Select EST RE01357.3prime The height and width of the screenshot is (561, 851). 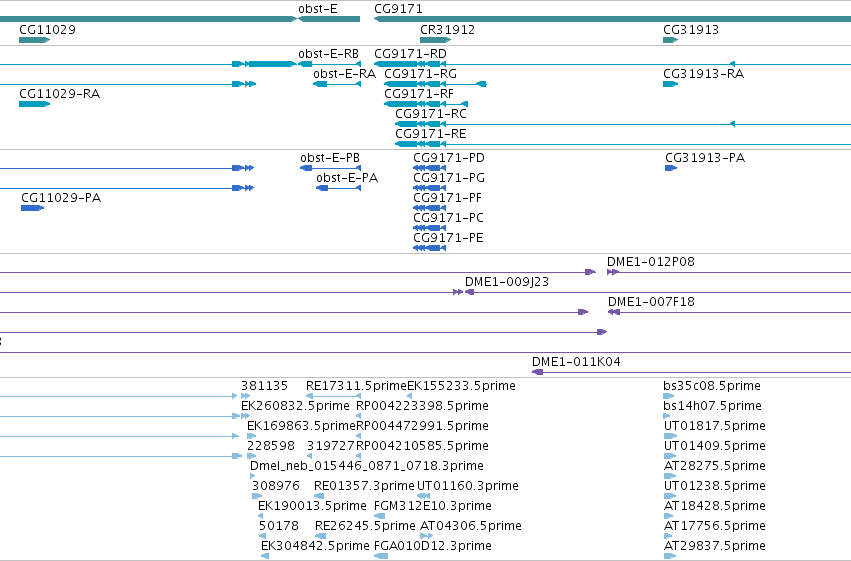click(x=364, y=486)
